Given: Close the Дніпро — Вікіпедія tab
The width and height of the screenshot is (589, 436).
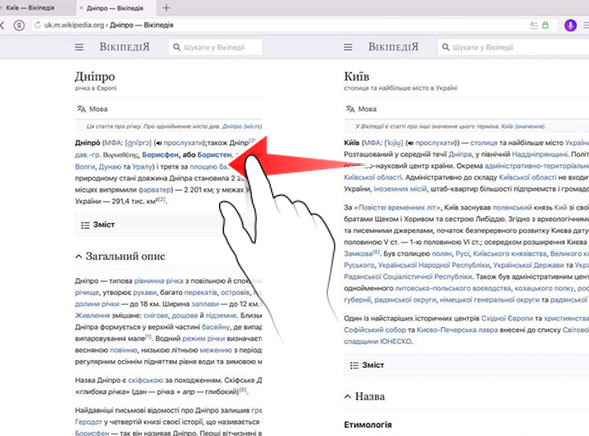Looking at the screenshot, I should (x=81, y=8).
